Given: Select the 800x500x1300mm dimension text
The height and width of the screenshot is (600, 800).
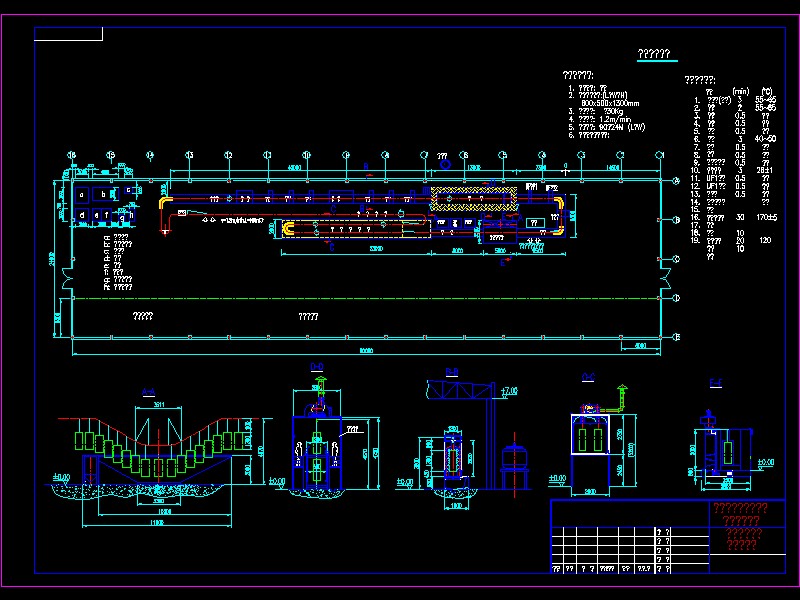Looking at the screenshot, I should (x=610, y=103).
